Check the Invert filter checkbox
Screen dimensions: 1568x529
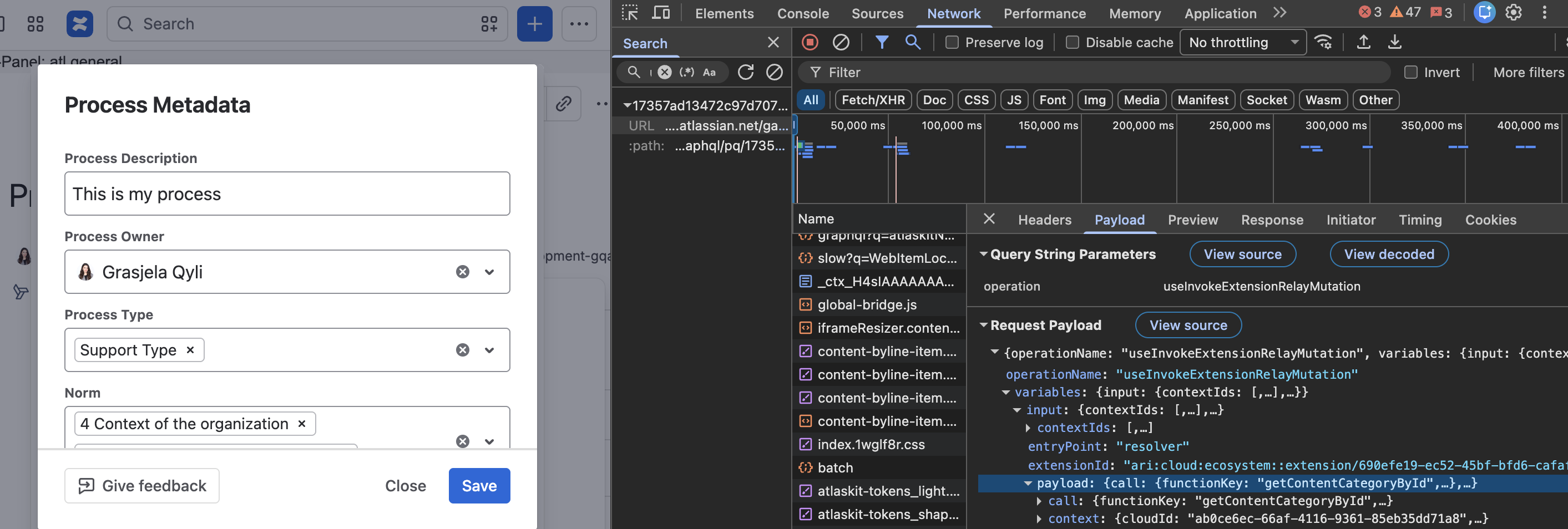pyautogui.click(x=1410, y=72)
